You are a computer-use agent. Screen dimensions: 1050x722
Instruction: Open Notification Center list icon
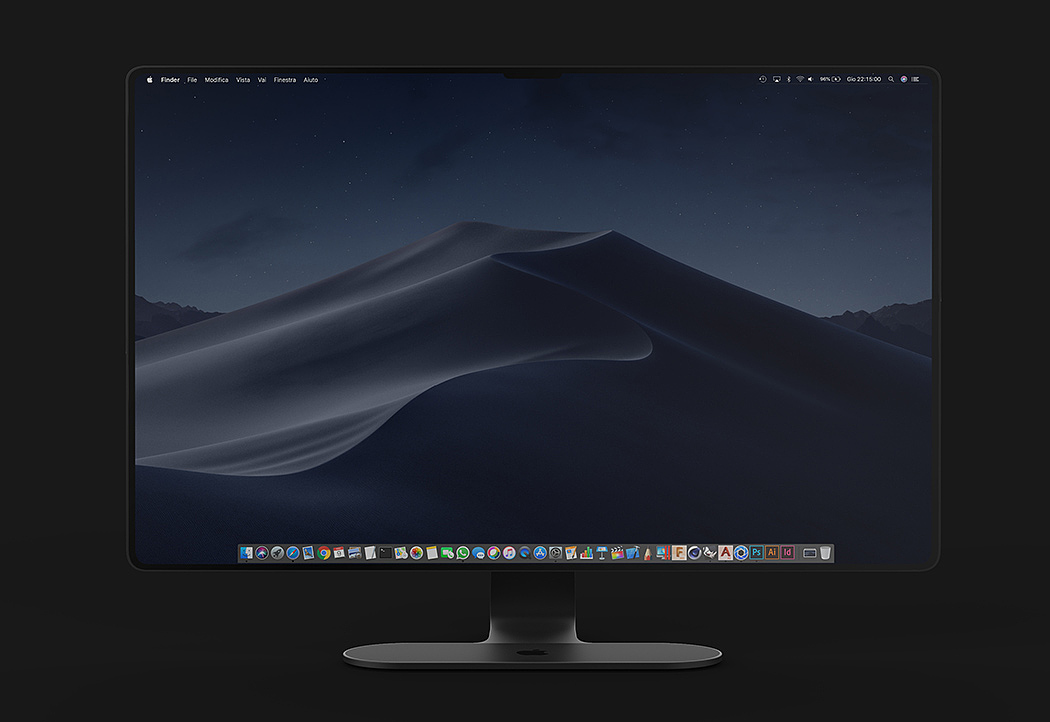pos(915,79)
